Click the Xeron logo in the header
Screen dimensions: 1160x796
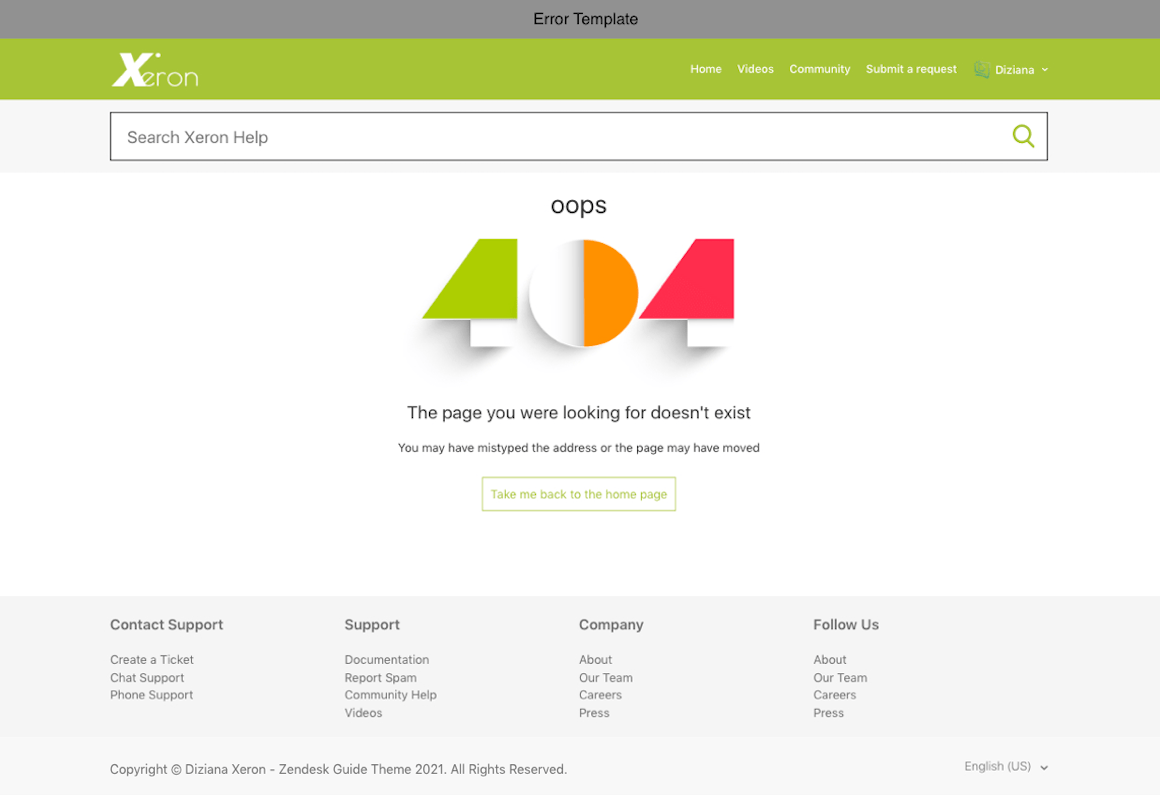[155, 70]
